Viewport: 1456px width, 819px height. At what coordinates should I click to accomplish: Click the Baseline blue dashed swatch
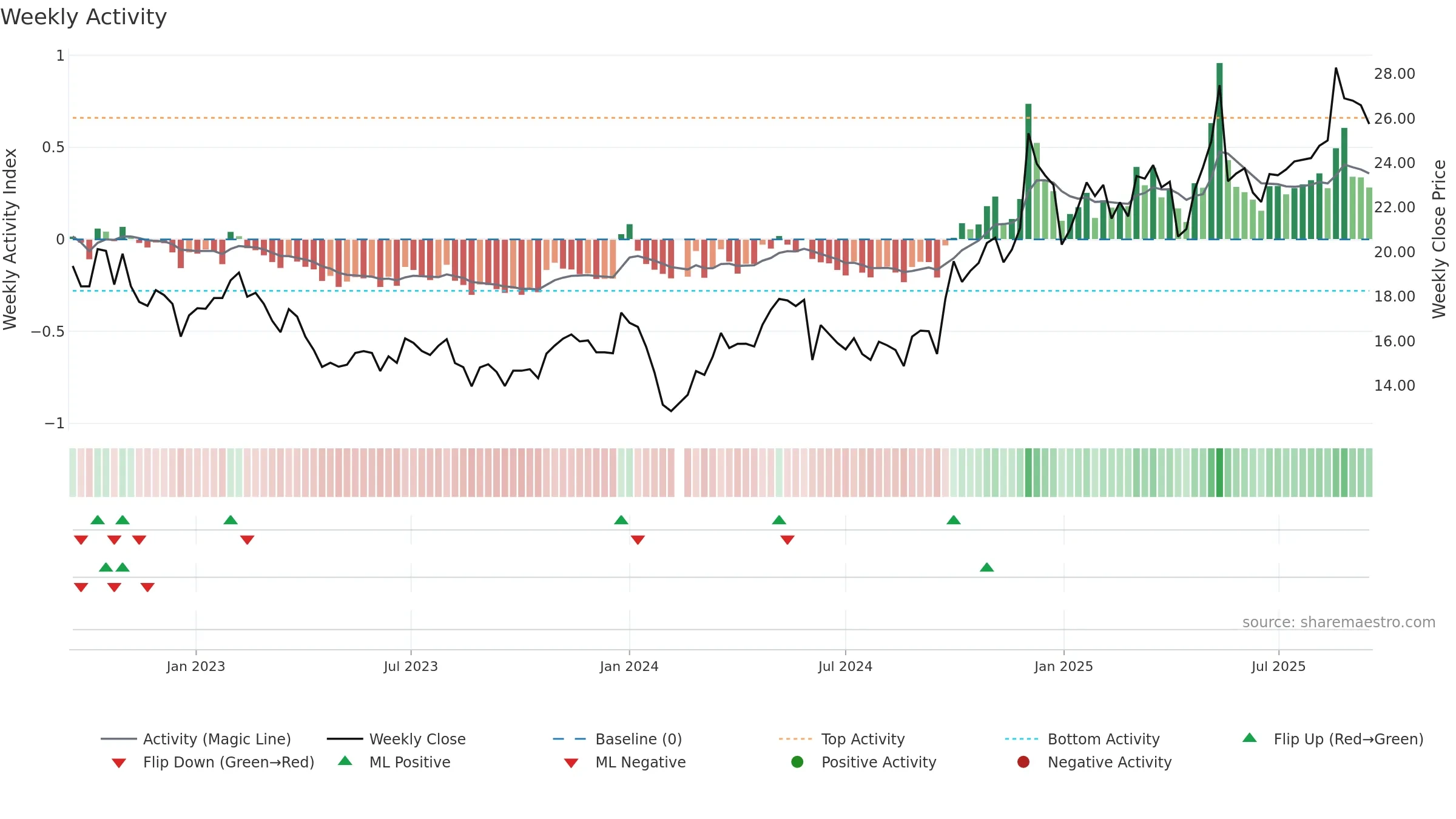570,739
